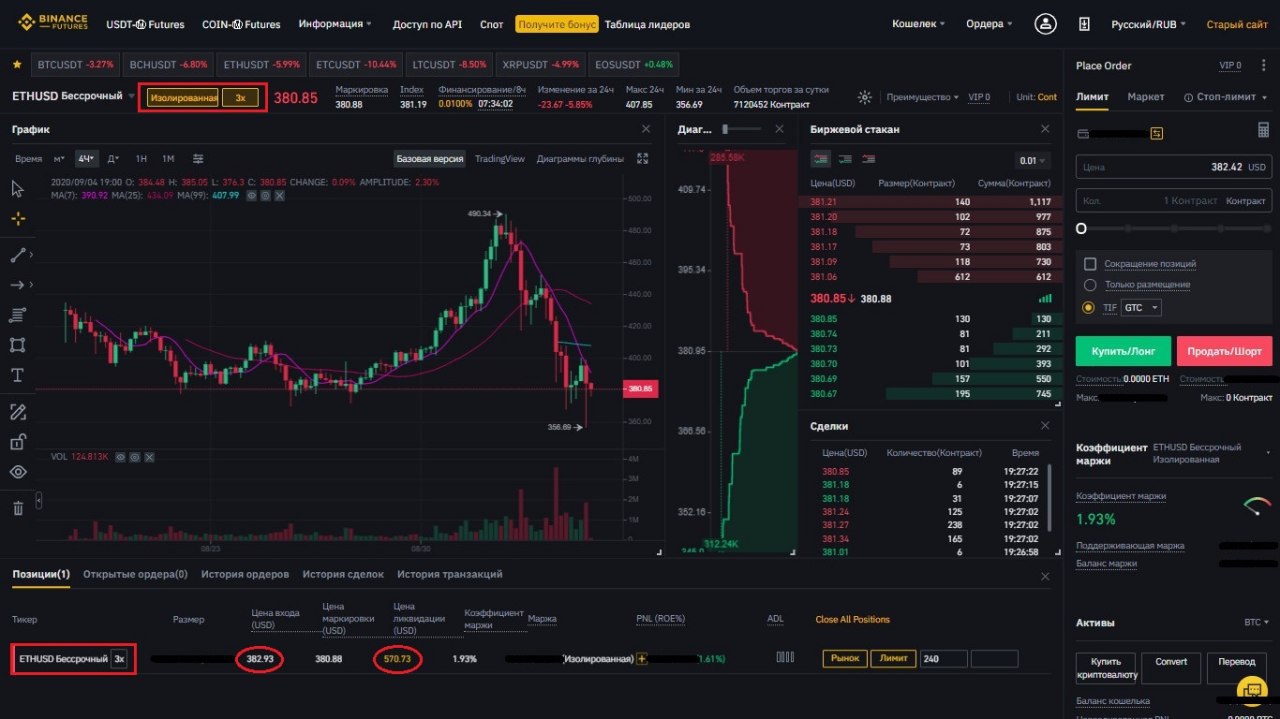Hide the VOL indicator eye icon

[120, 457]
